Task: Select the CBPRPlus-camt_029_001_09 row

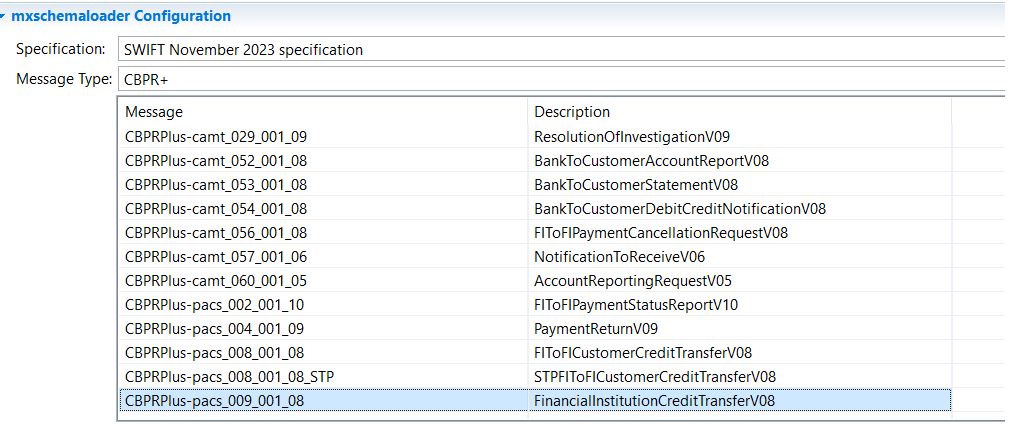Action: pos(214,136)
